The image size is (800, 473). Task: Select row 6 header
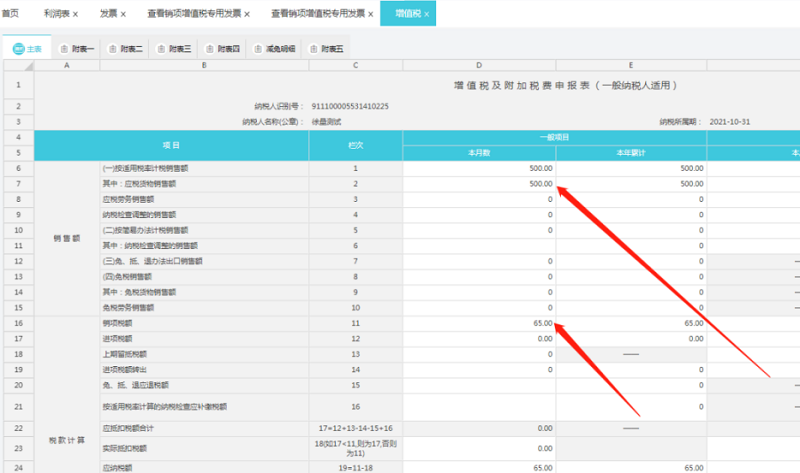coord(19,168)
